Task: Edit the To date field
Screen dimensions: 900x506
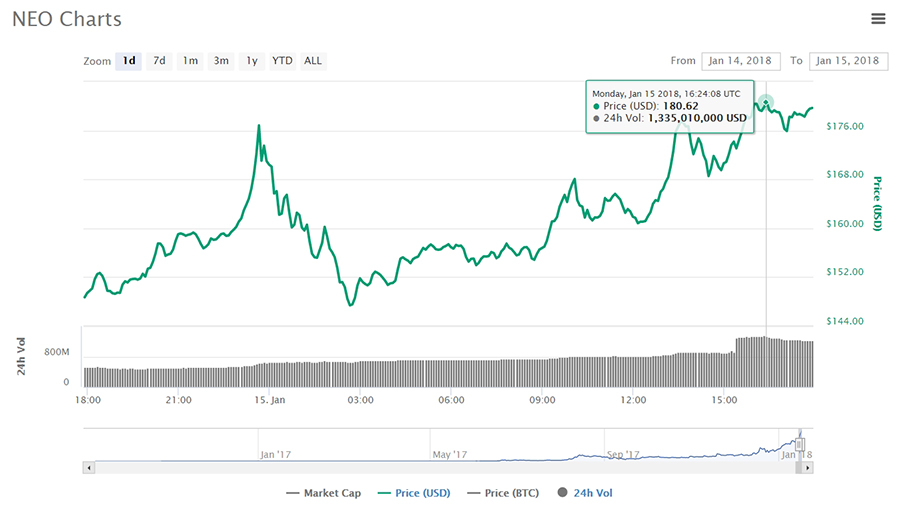Action: tap(848, 61)
